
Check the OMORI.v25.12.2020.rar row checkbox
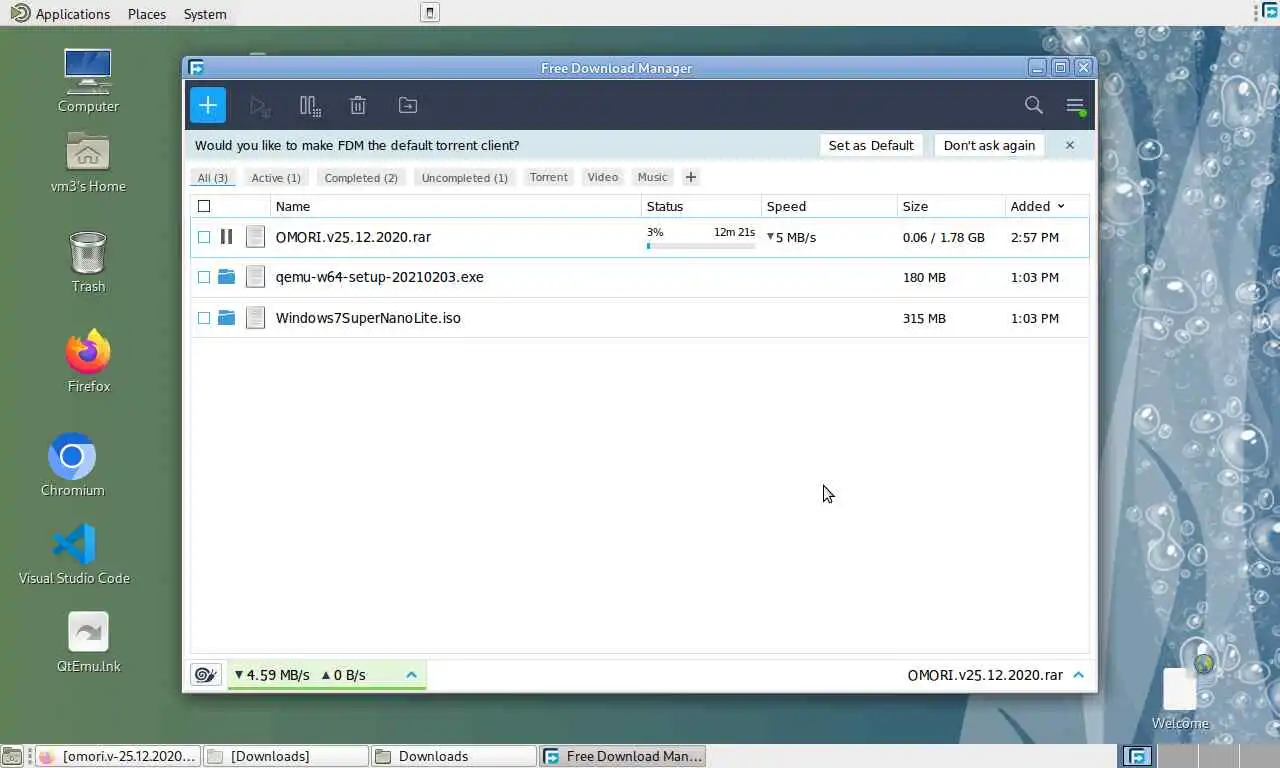point(204,237)
